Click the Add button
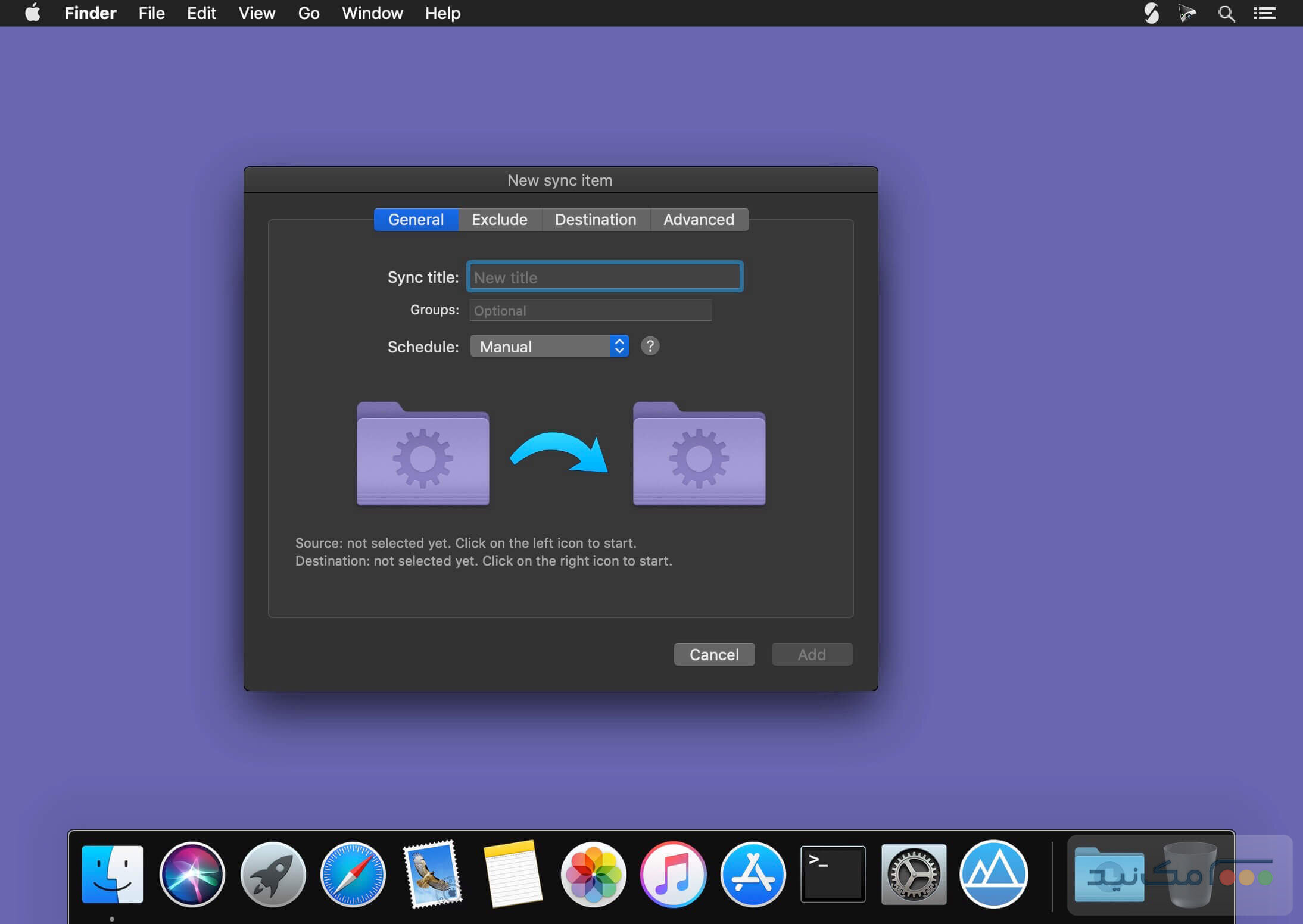The height and width of the screenshot is (924, 1303). [811, 654]
